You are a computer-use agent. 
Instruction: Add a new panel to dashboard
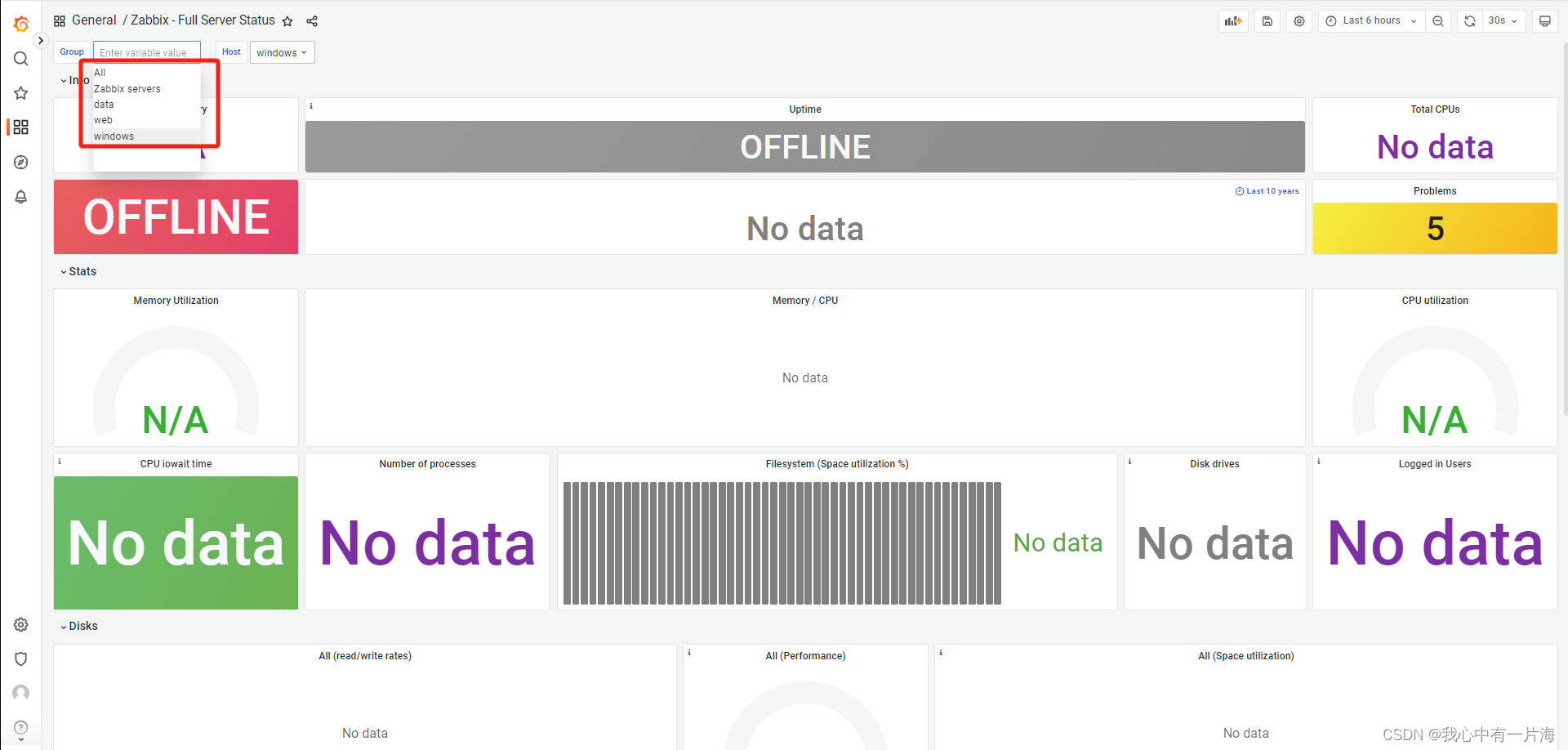pos(1233,21)
